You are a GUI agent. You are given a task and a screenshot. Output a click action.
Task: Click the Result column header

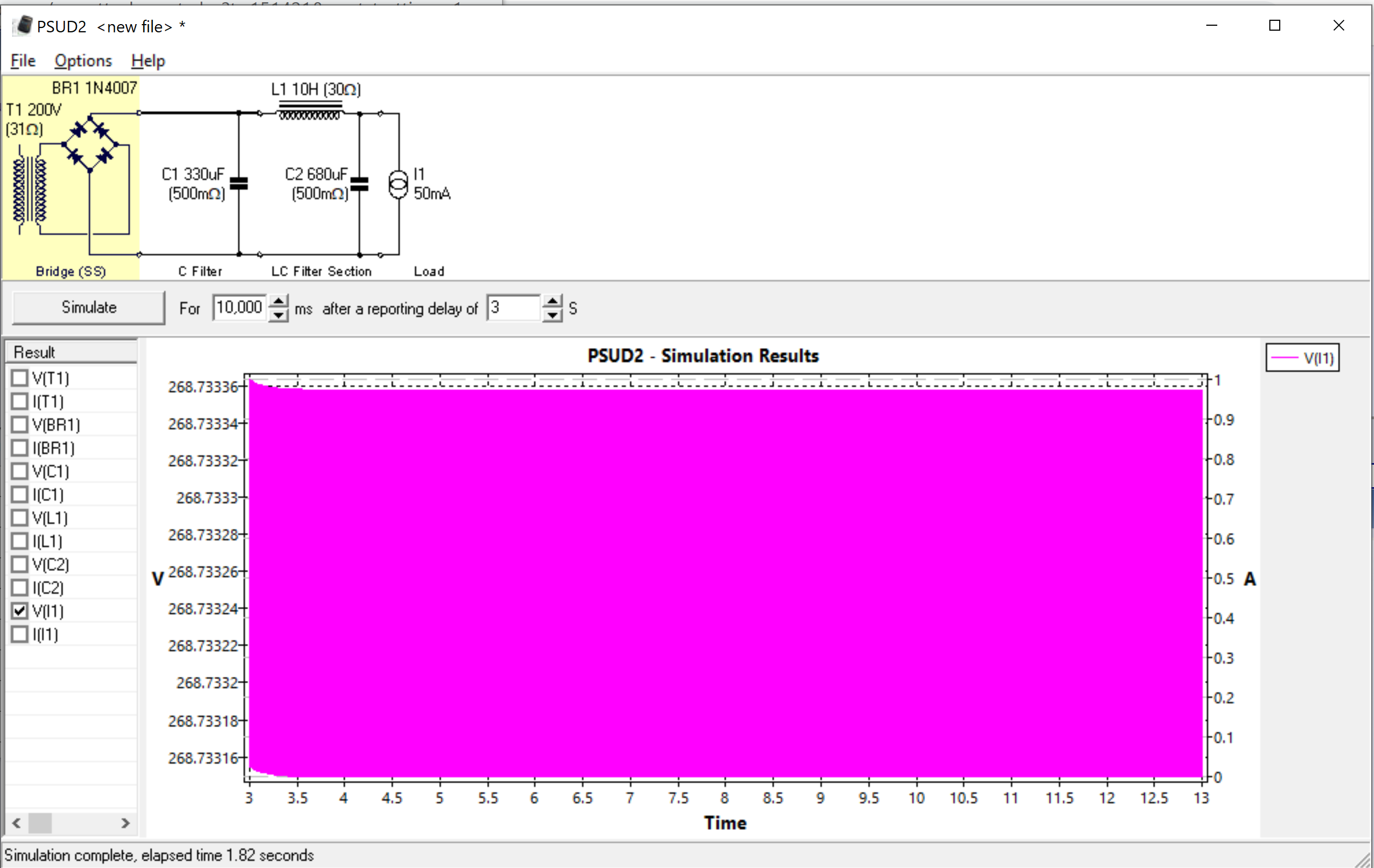coord(71,352)
